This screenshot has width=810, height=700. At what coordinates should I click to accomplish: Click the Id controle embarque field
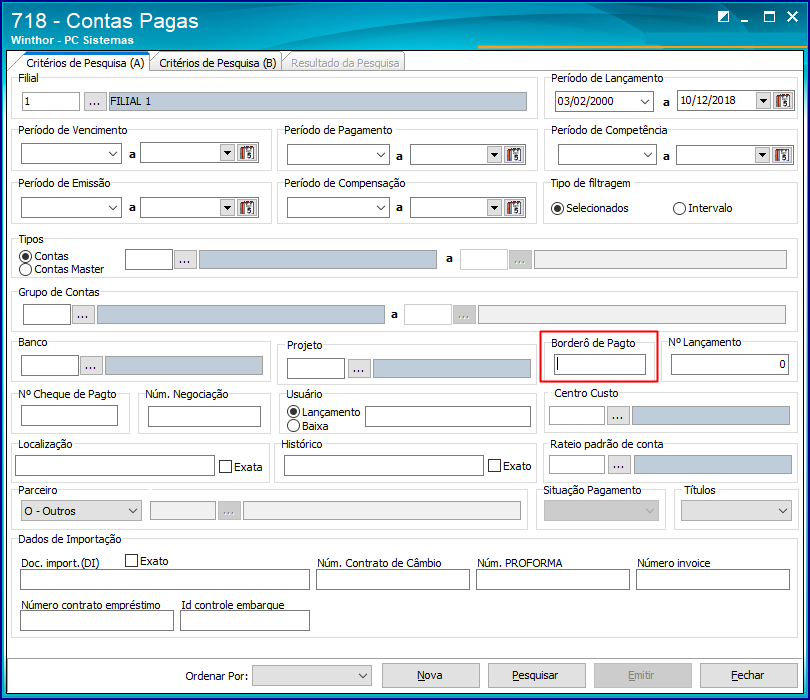245,620
